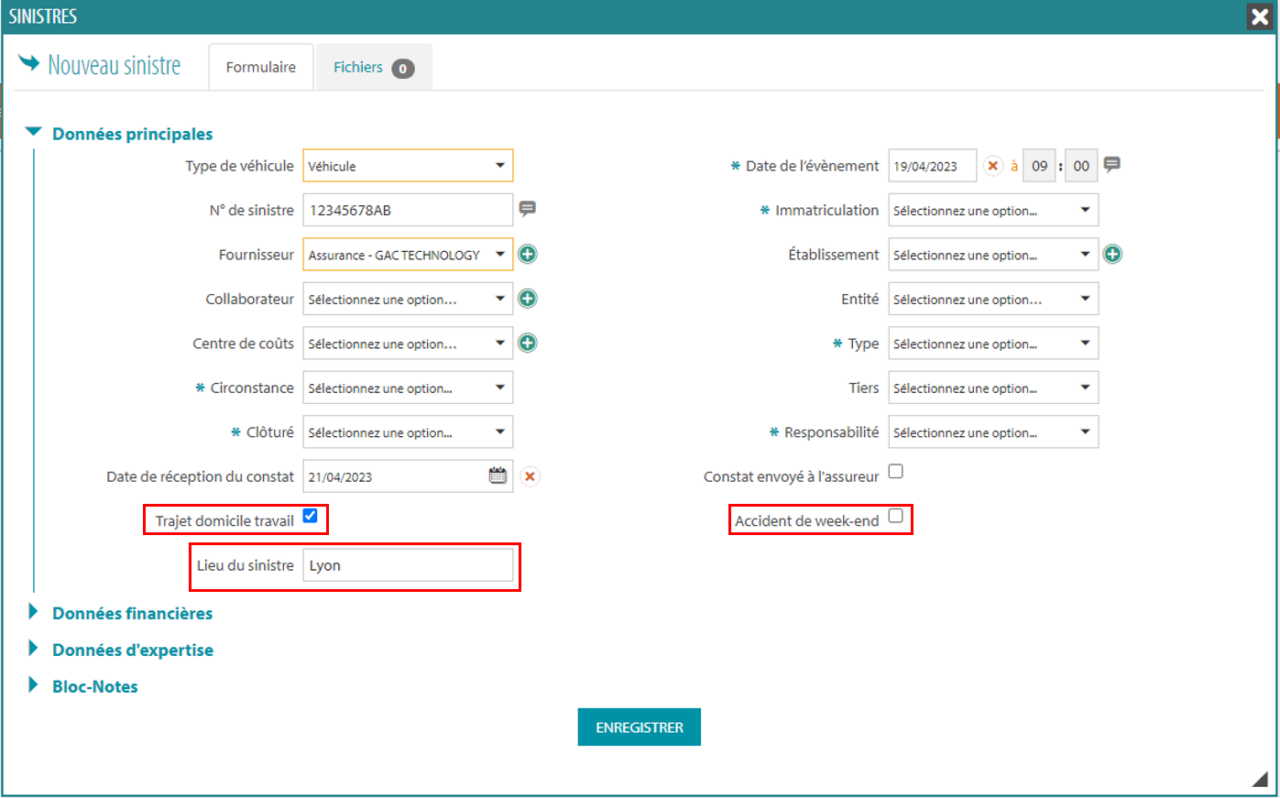Select the Formulaire tab
This screenshot has height=798, width=1280.
(x=260, y=68)
